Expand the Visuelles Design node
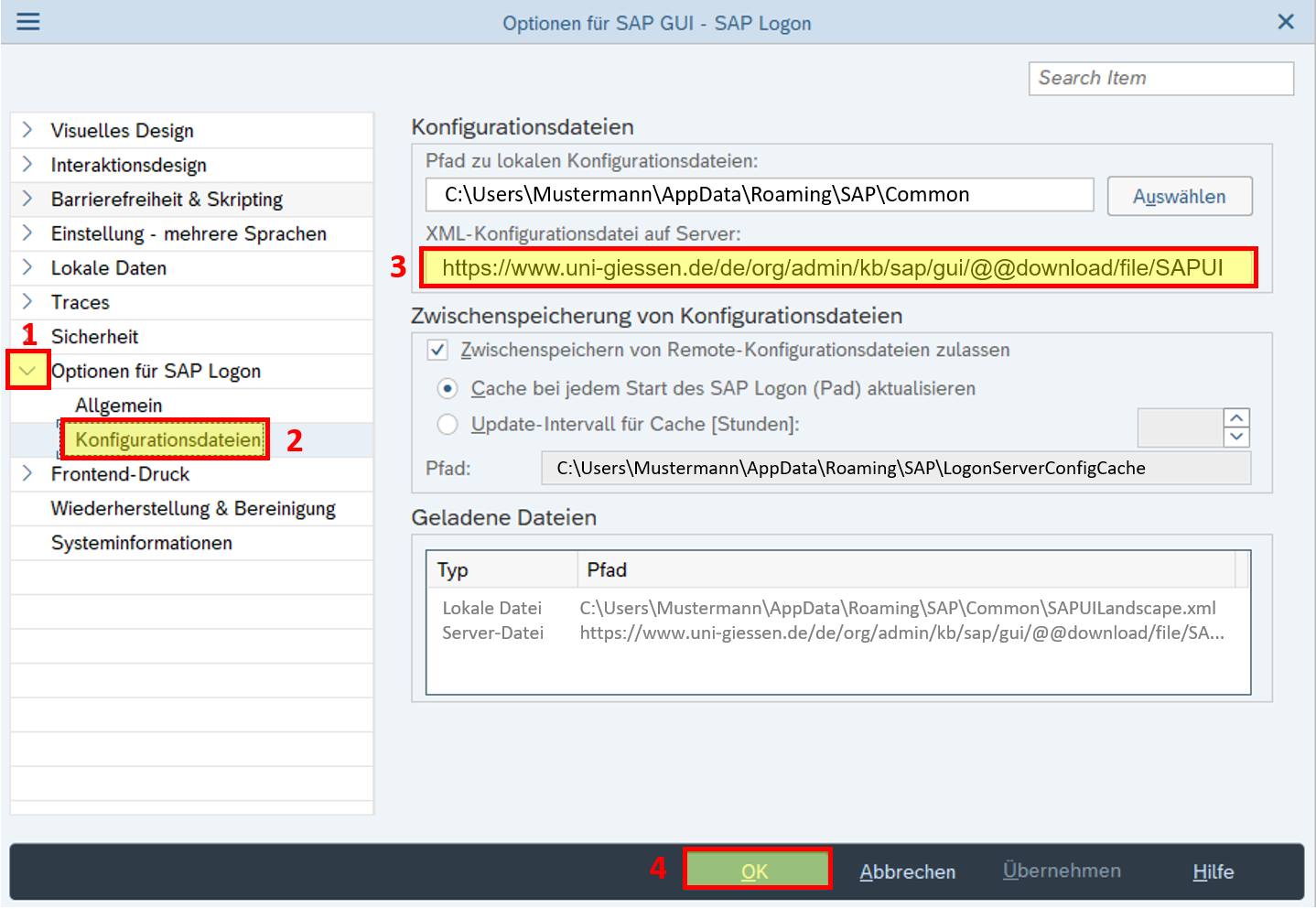The height and width of the screenshot is (909, 1316). 27,130
